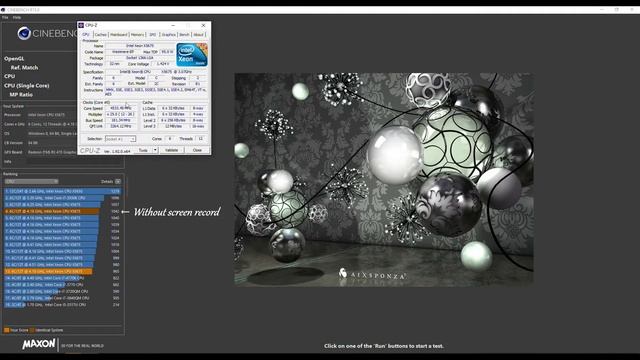Select the orange ranking row number 13

click(63, 271)
